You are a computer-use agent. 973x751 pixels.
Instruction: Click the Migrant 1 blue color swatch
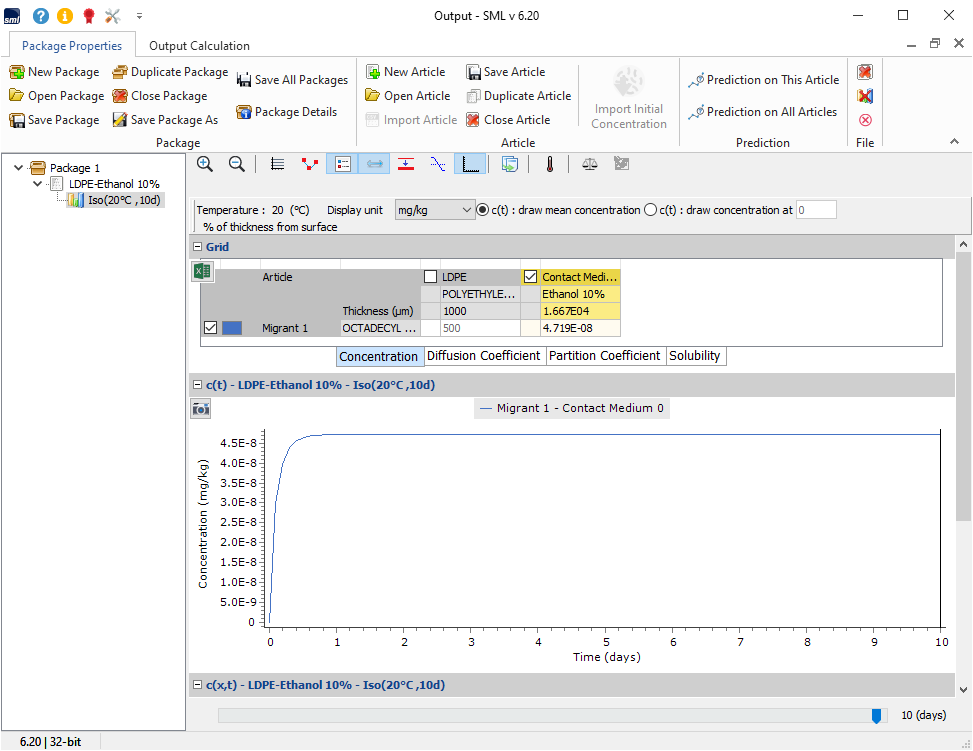point(232,328)
